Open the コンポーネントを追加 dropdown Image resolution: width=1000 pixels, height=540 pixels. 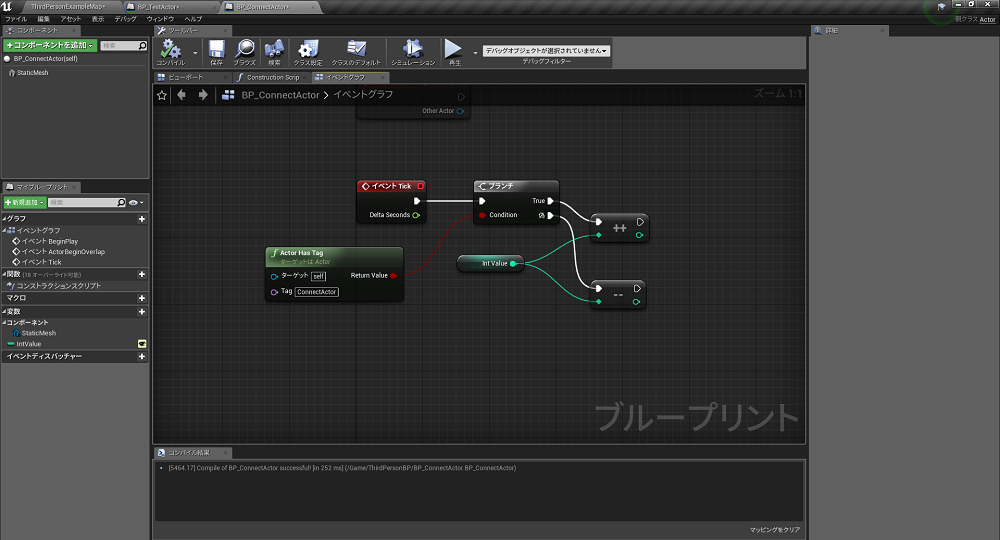(50, 45)
